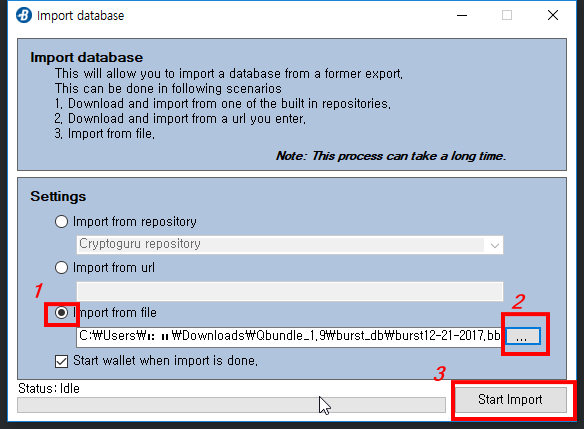Click the Import from url text field

click(290, 291)
